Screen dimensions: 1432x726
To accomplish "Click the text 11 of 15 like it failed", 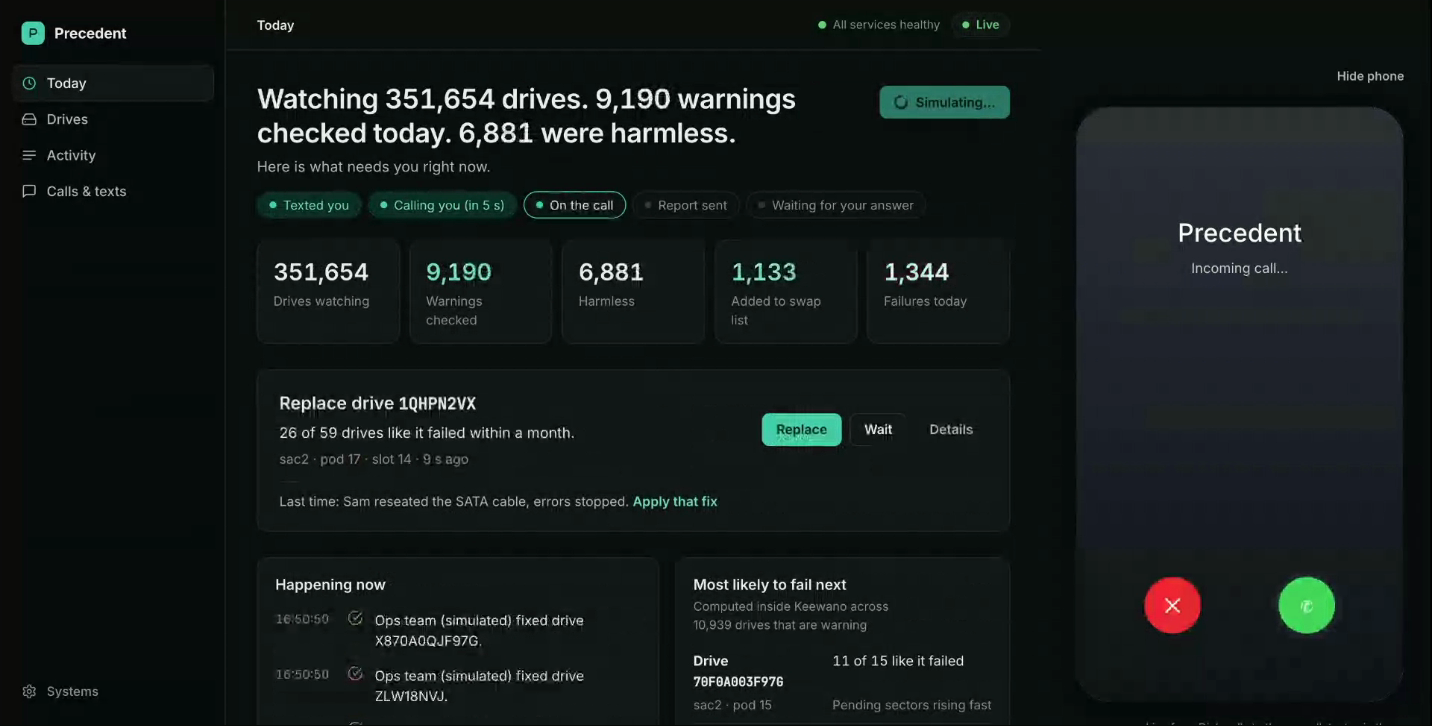I will coord(898,661).
